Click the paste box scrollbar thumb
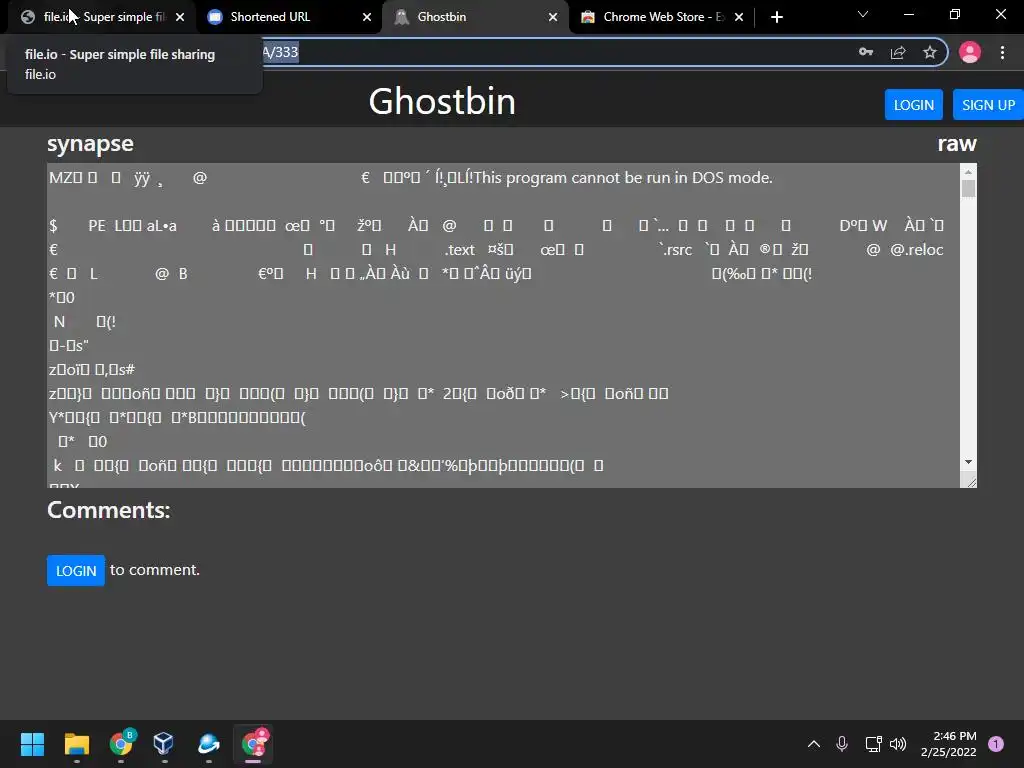 [x=968, y=188]
